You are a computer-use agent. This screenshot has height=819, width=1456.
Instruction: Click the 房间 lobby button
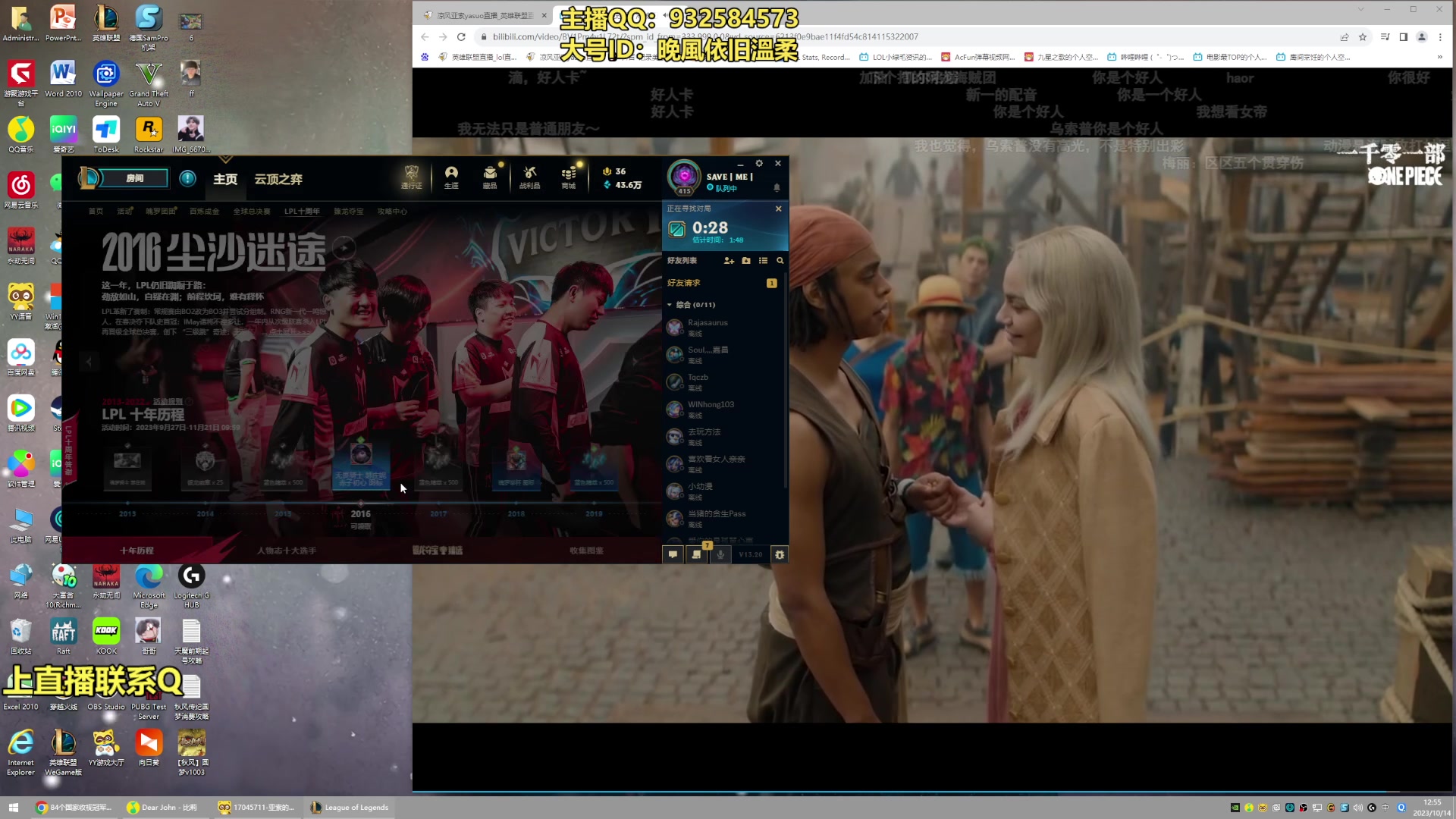click(x=133, y=178)
